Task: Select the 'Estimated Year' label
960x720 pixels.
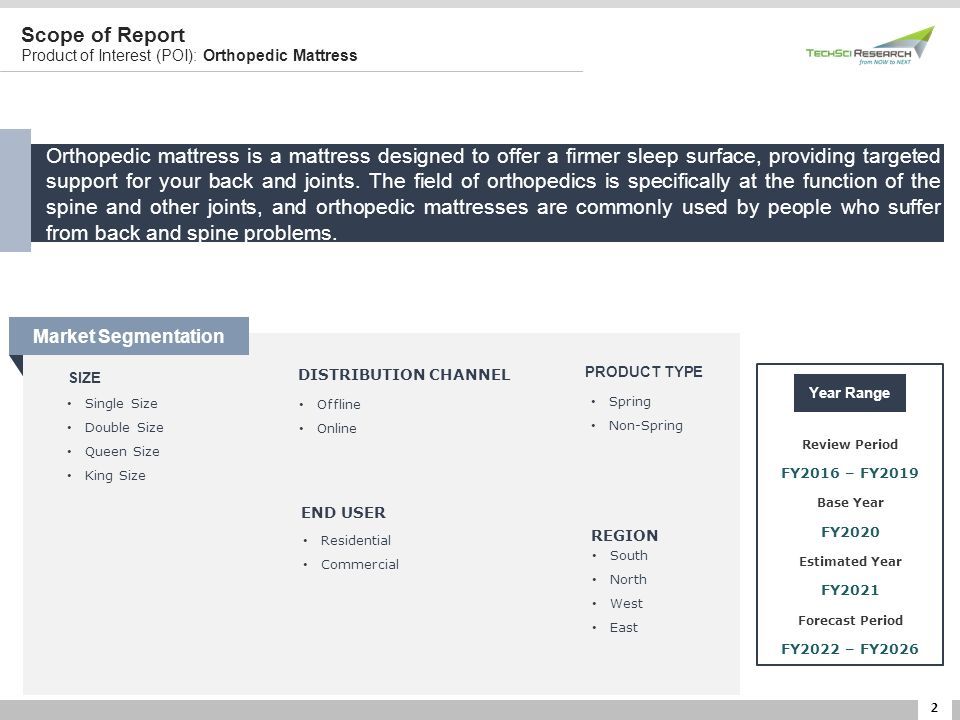Action: (x=850, y=561)
